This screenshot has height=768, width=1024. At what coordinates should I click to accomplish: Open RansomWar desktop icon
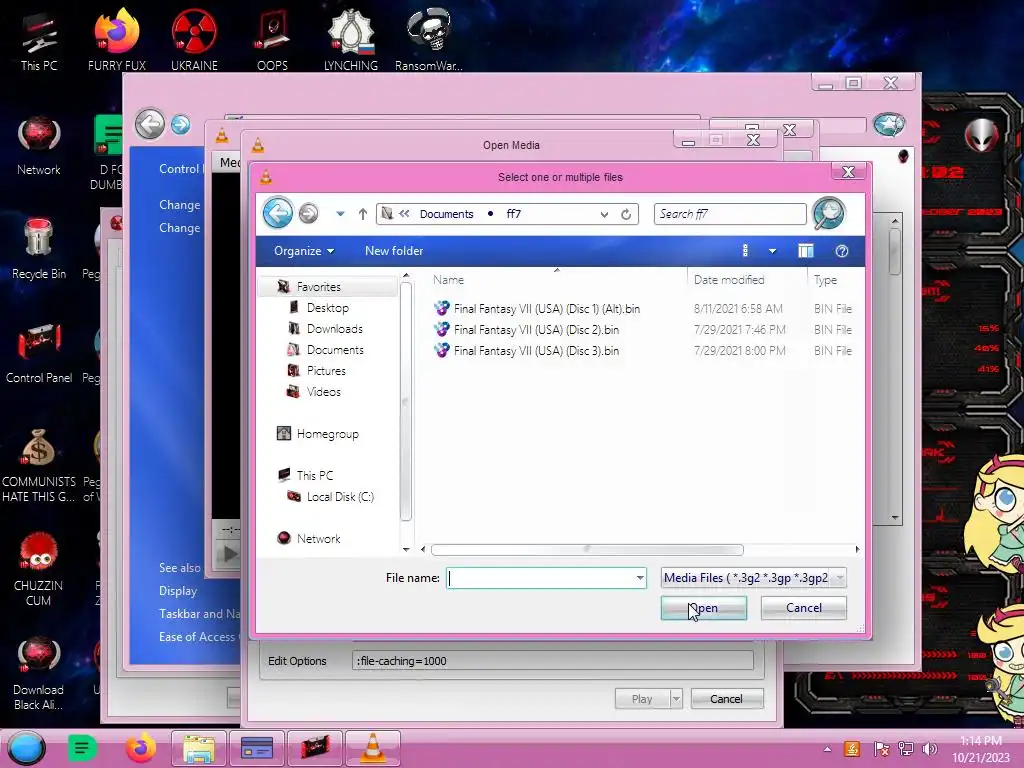point(428,40)
